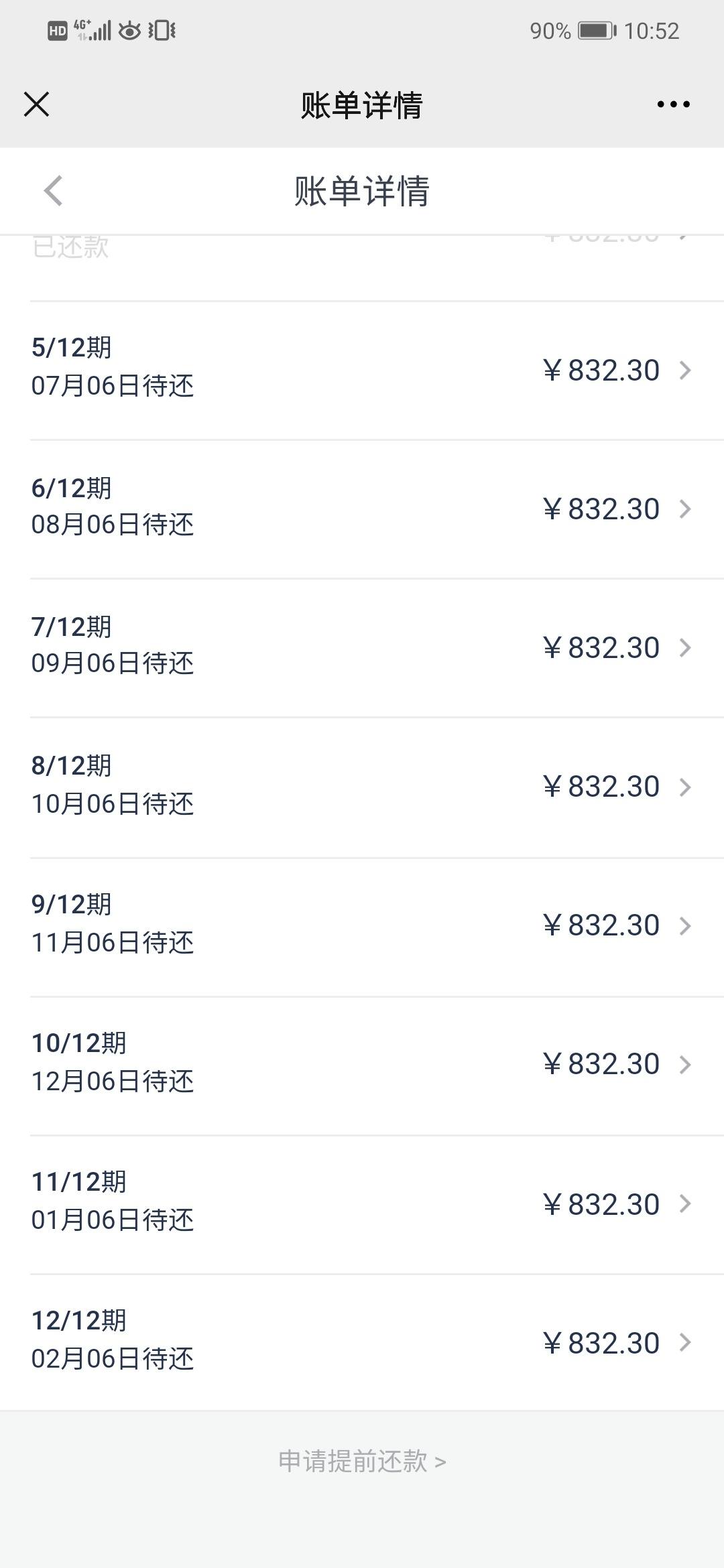Viewport: 724px width, 1568px height.
Task: Expand the 6/12 installment chevron
Action: [685, 509]
